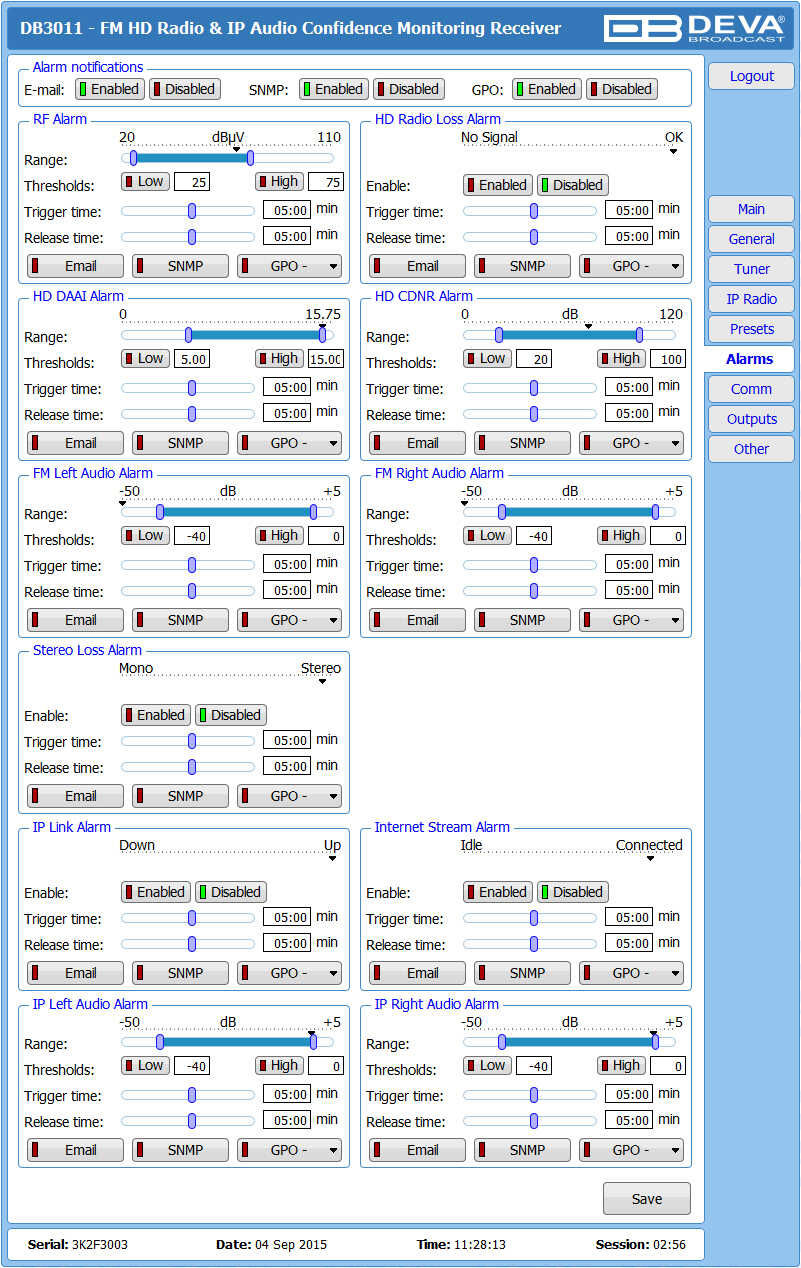
Task: Save the alarm settings
Action: click(646, 1199)
